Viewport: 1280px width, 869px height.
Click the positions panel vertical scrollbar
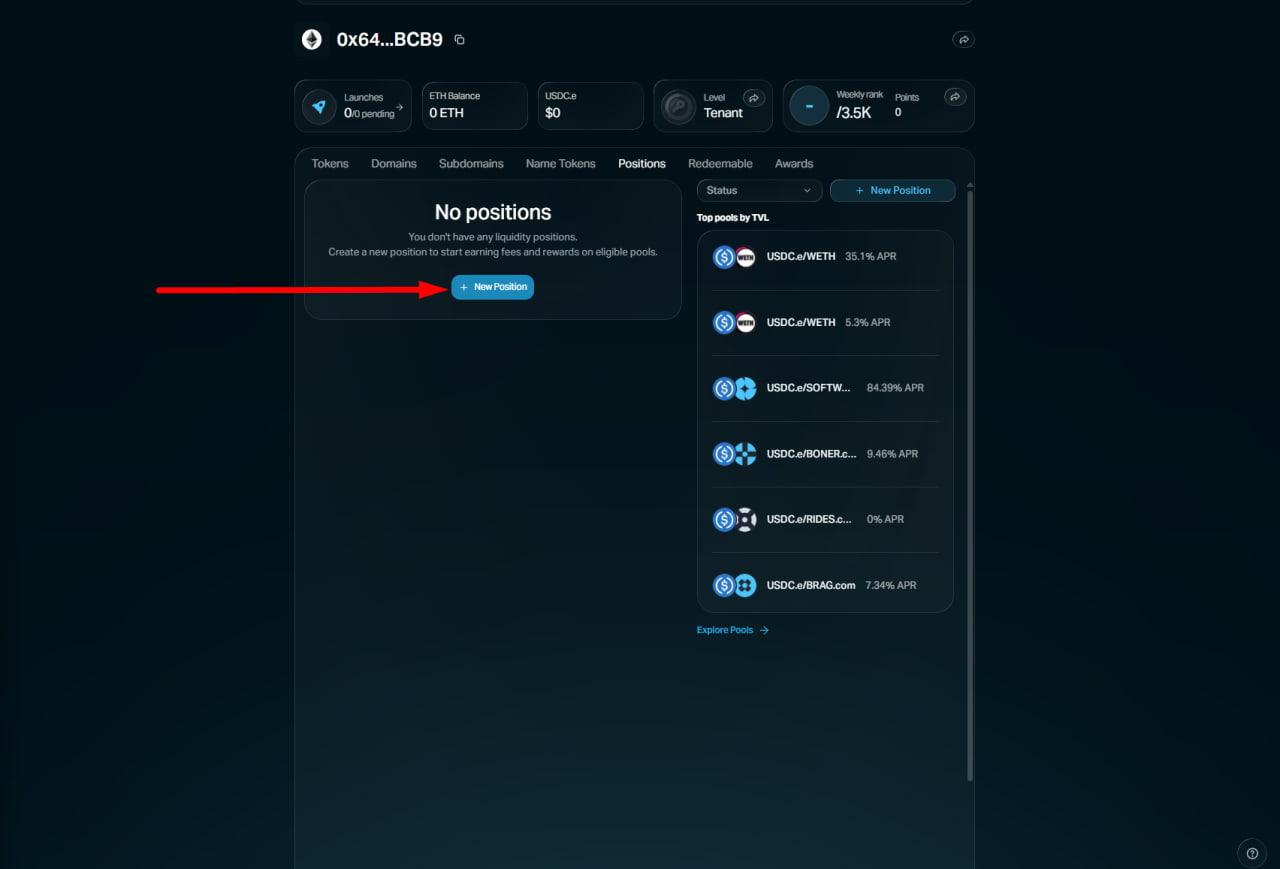(969, 480)
